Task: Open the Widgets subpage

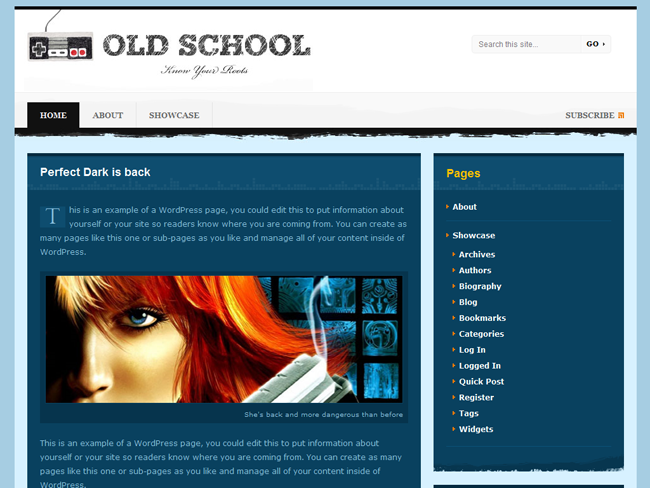Action: [476, 429]
